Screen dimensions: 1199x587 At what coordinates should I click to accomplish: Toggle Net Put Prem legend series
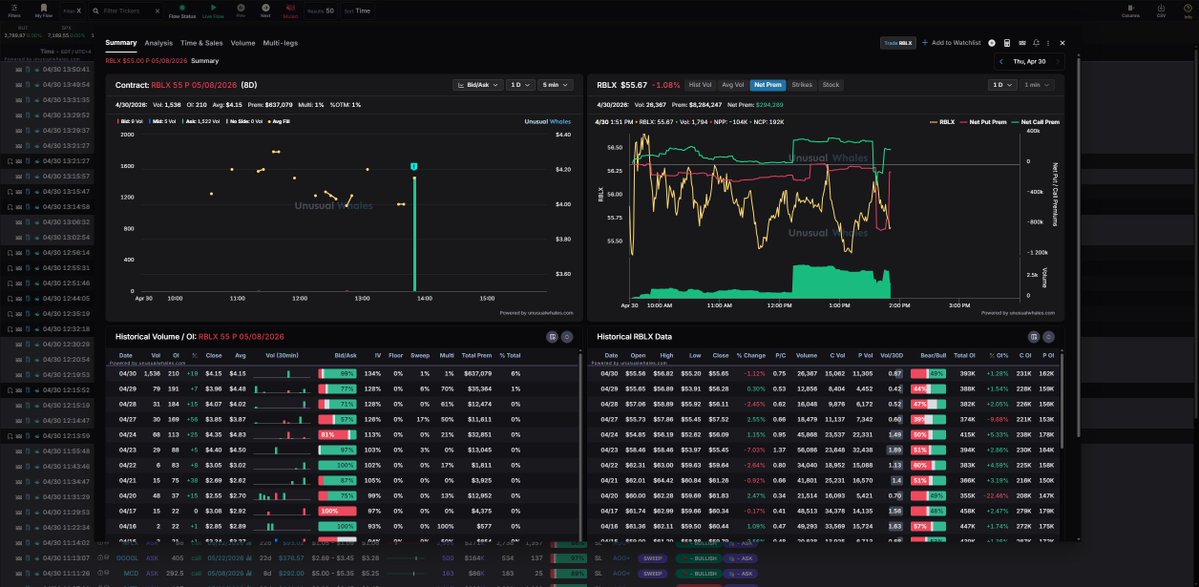point(983,122)
